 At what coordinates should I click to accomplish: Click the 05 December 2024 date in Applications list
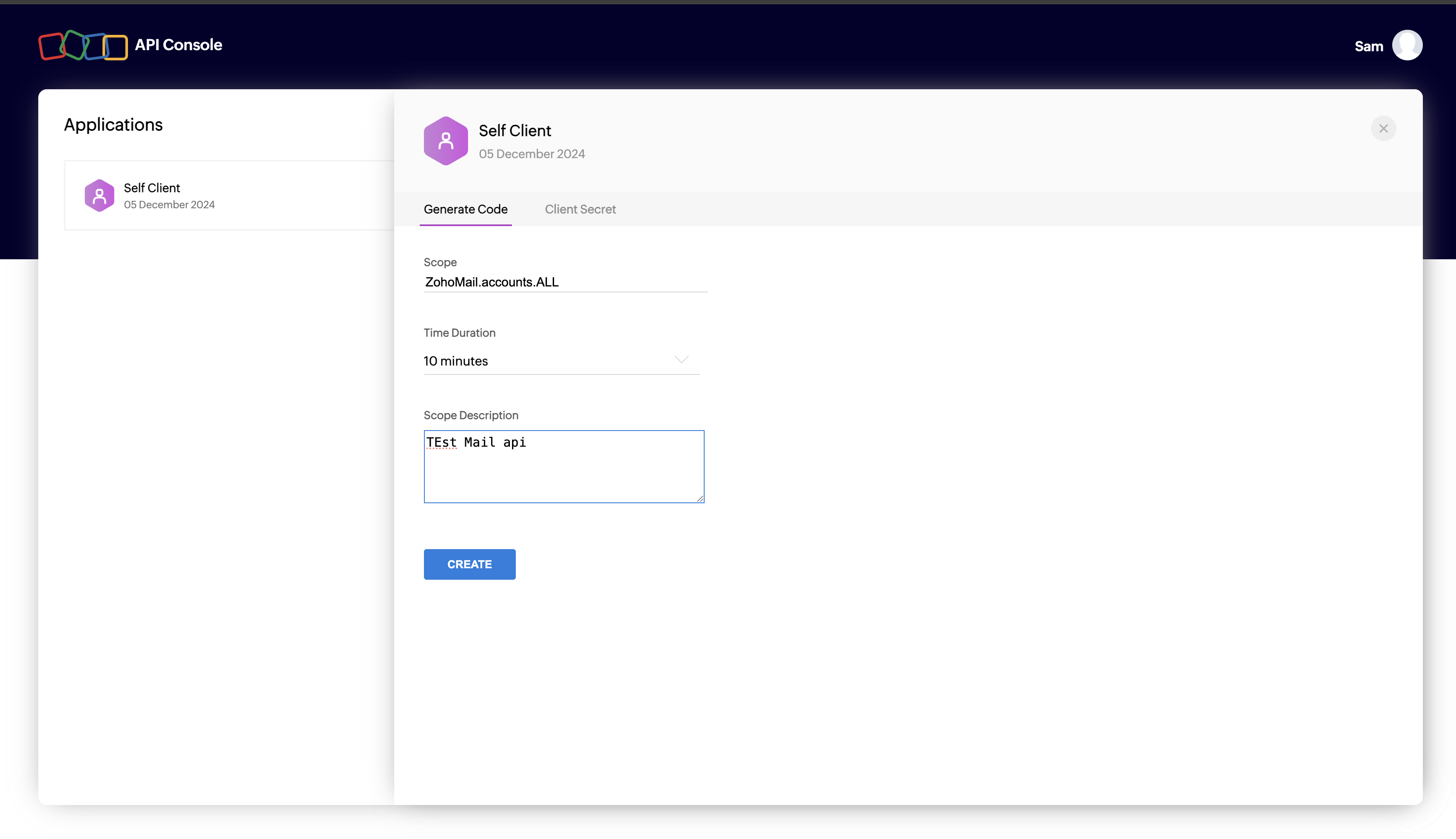pos(169,204)
